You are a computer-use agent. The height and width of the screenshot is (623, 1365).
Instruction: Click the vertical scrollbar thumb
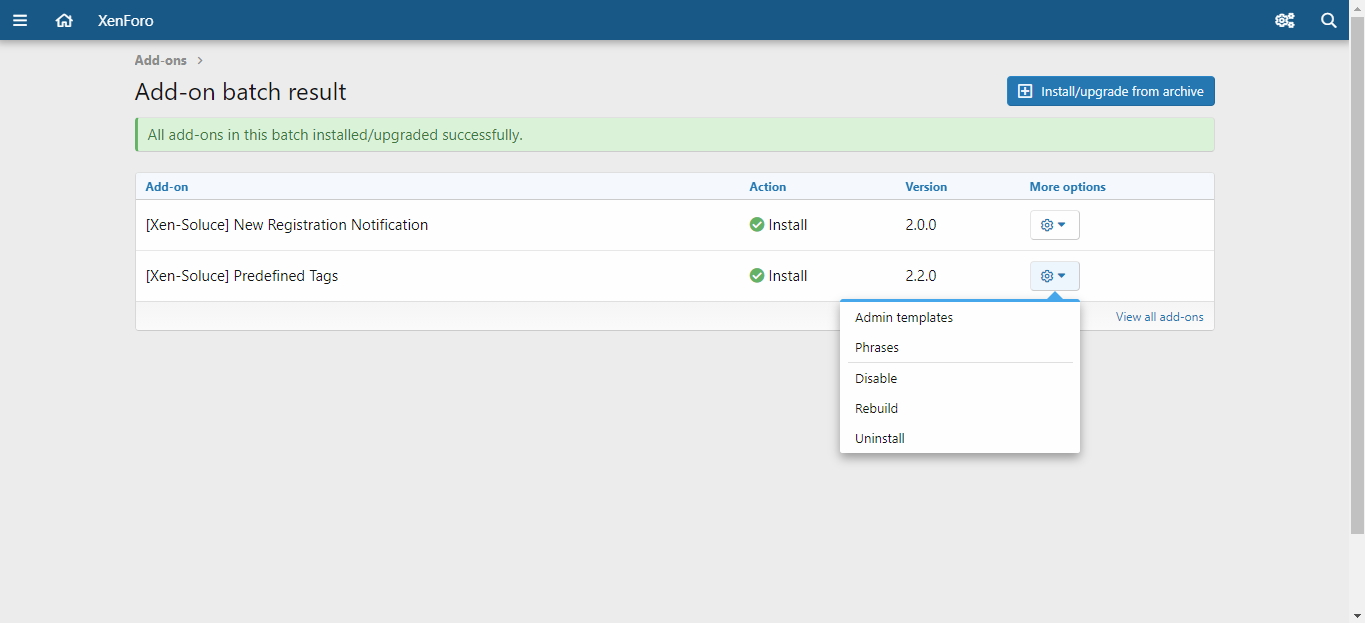click(1357, 270)
